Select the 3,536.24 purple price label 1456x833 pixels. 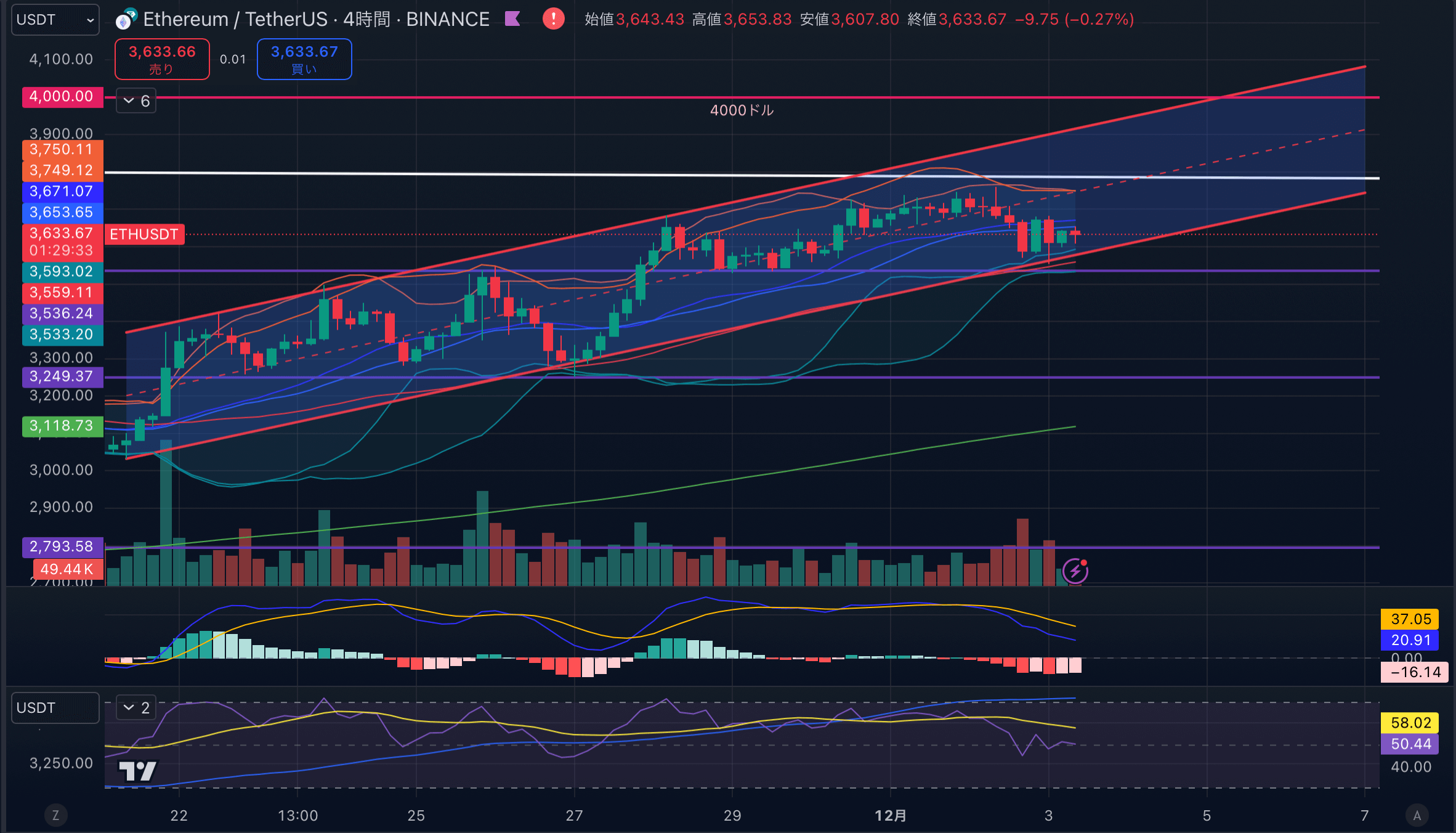pos(62,314)
